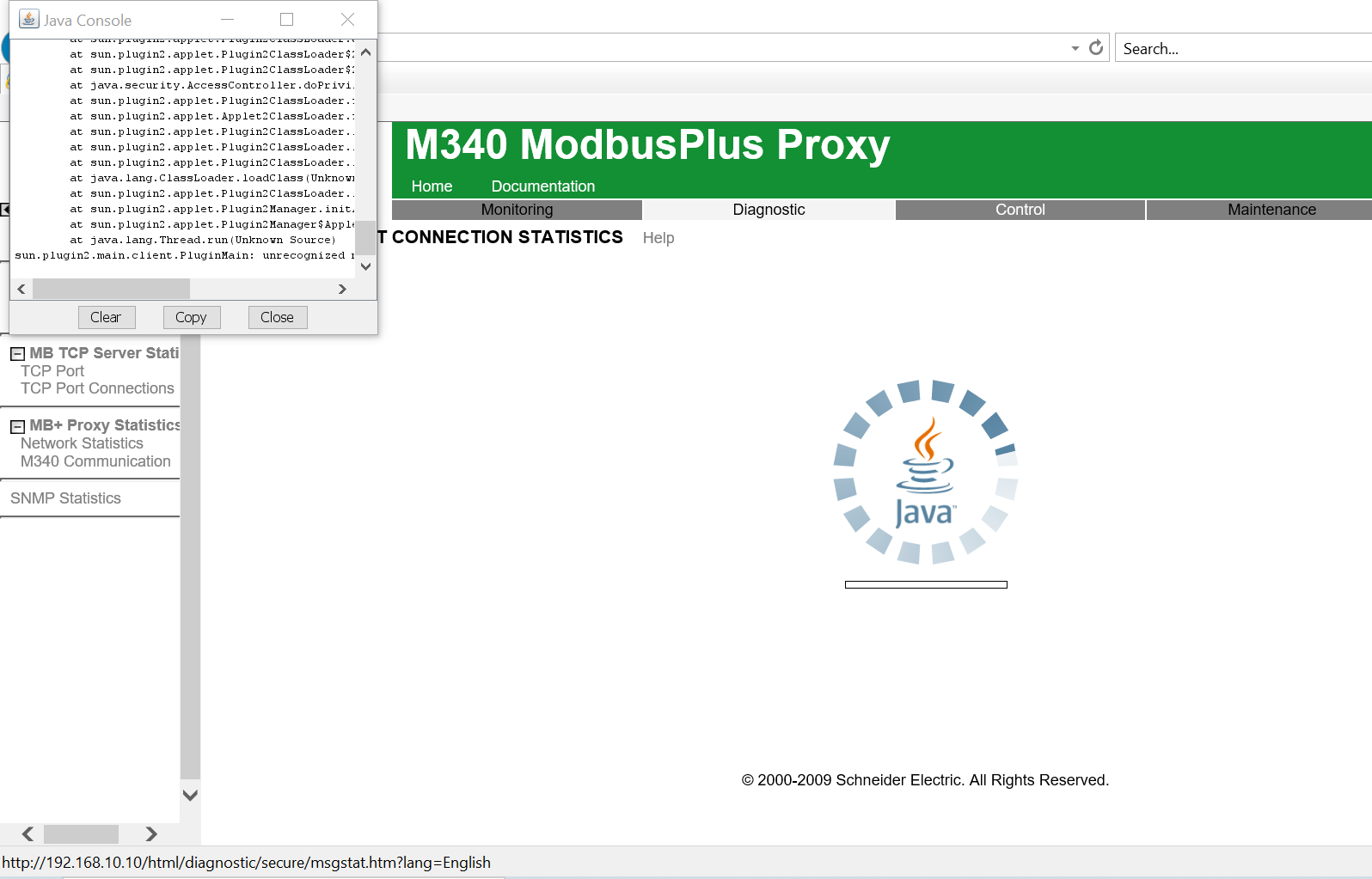
Task: Select the MB+ Proxy Statistics heading
Action: (105, 425)
